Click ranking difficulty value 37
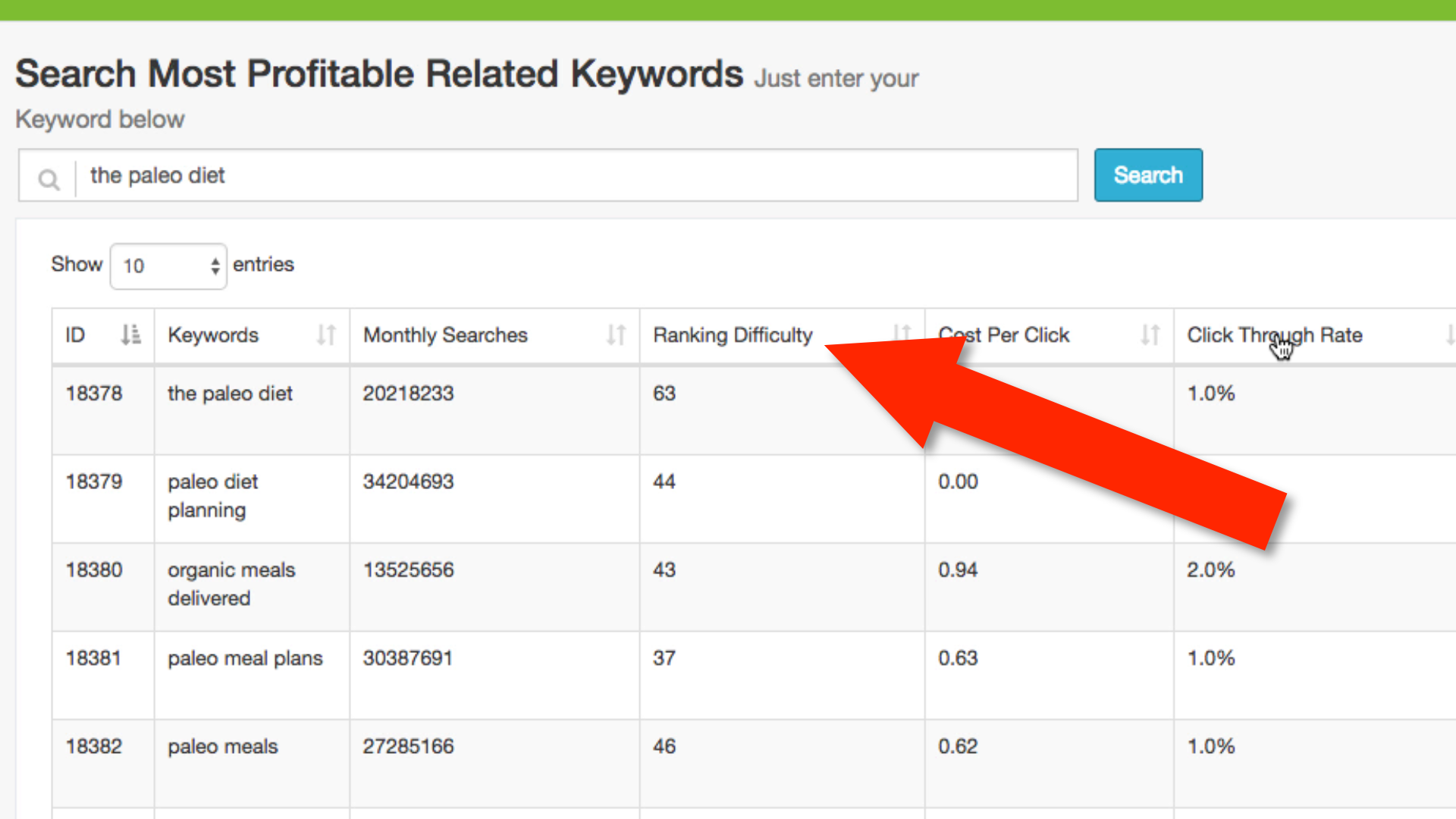1456x819 pixels. click(664, 658)
